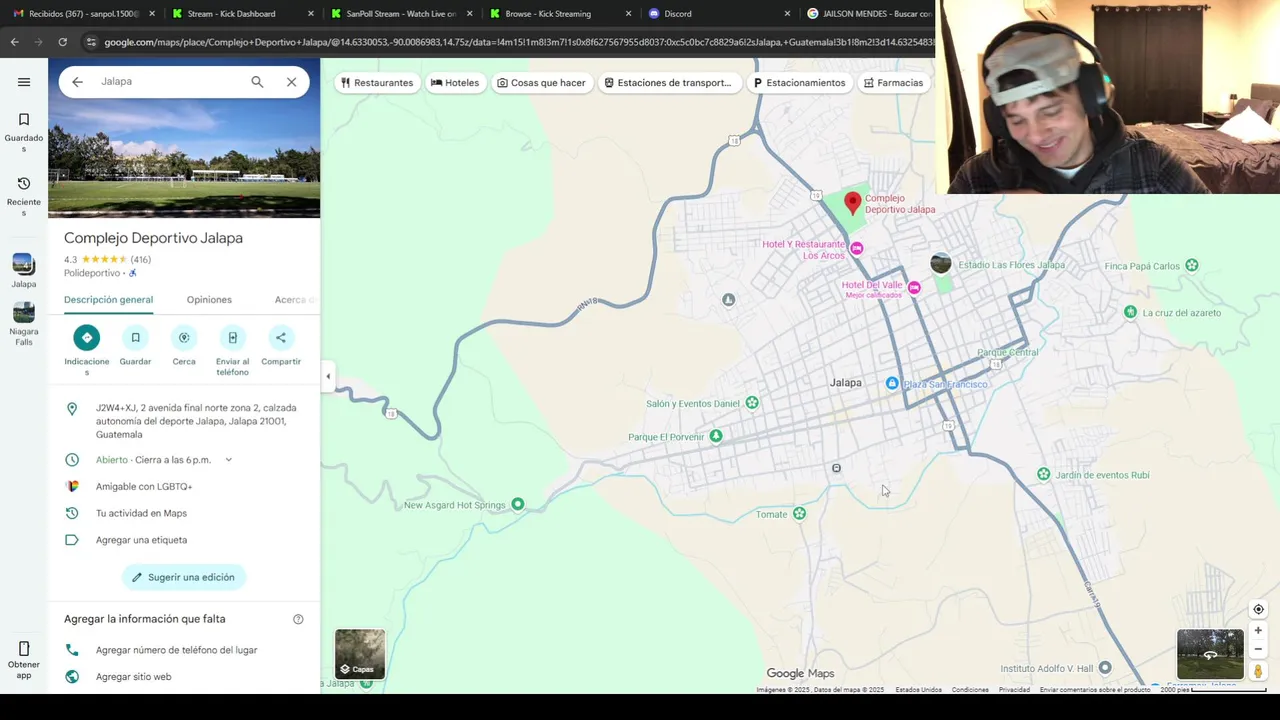Viewport: 1280px width, 720px height.
Task: Click the Sugerir una edición button
Action: [x=184, y=577]
